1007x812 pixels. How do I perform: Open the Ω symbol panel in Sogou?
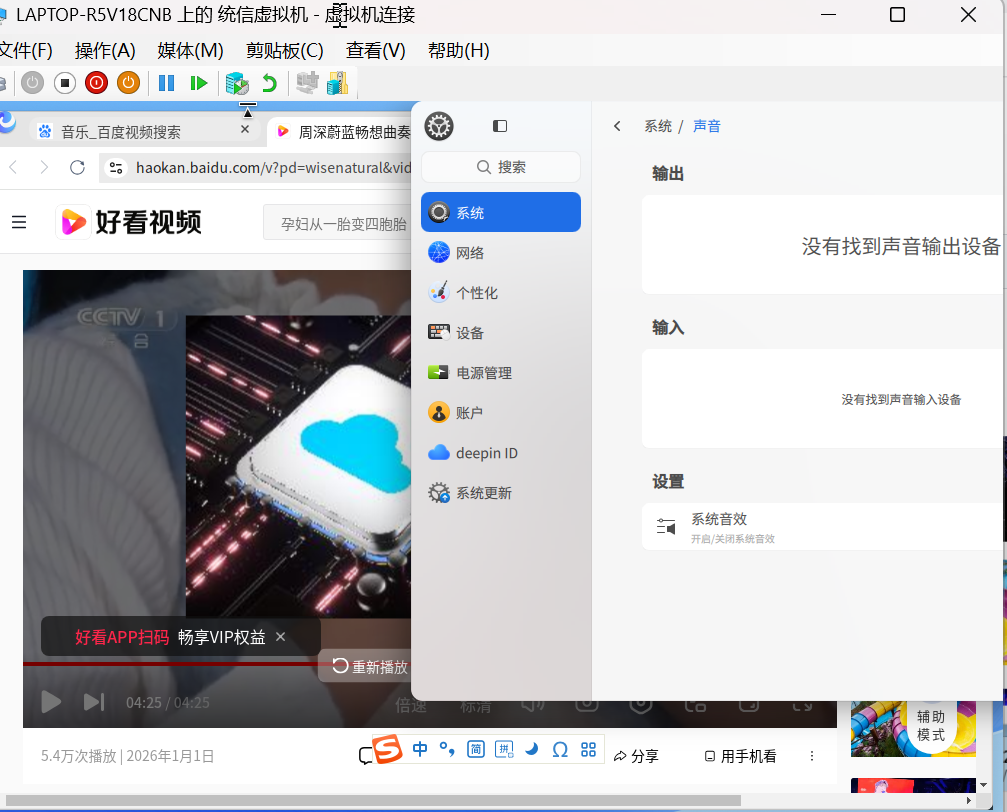tap(560, 749)
